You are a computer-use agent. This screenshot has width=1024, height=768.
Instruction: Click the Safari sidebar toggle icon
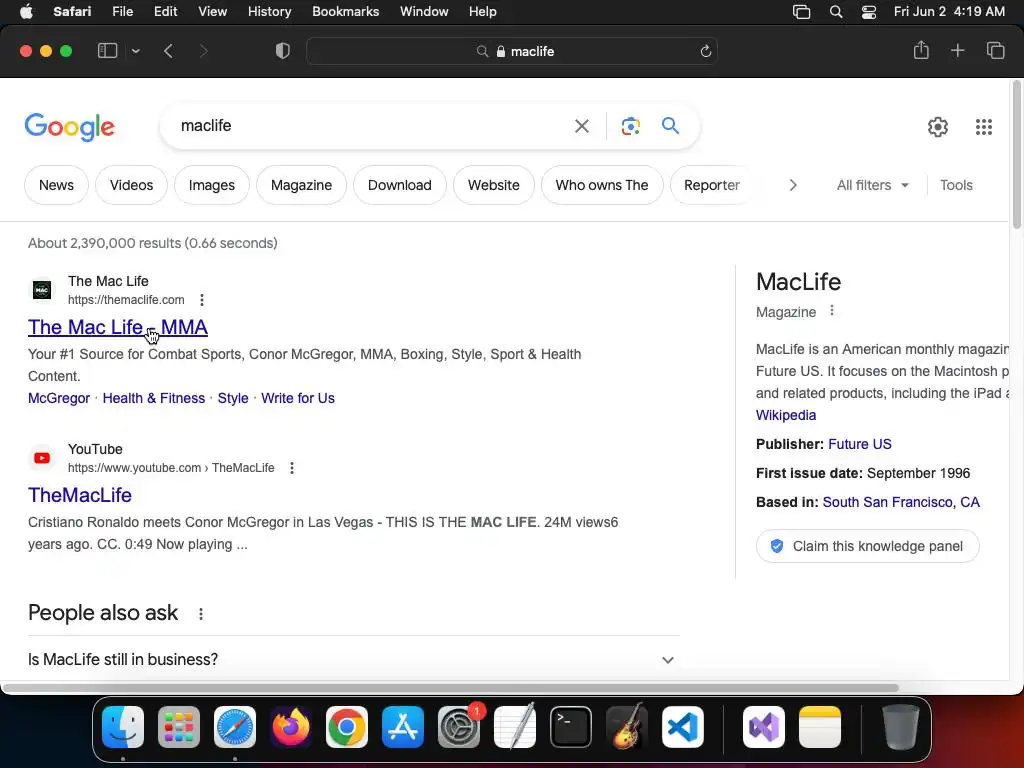click(x=107, y=51)
